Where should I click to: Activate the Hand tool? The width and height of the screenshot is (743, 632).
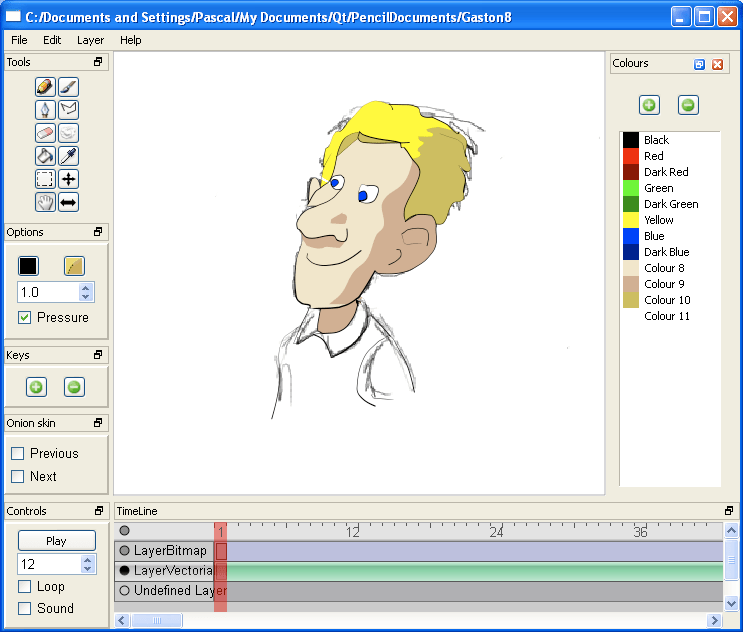(45, 202)
